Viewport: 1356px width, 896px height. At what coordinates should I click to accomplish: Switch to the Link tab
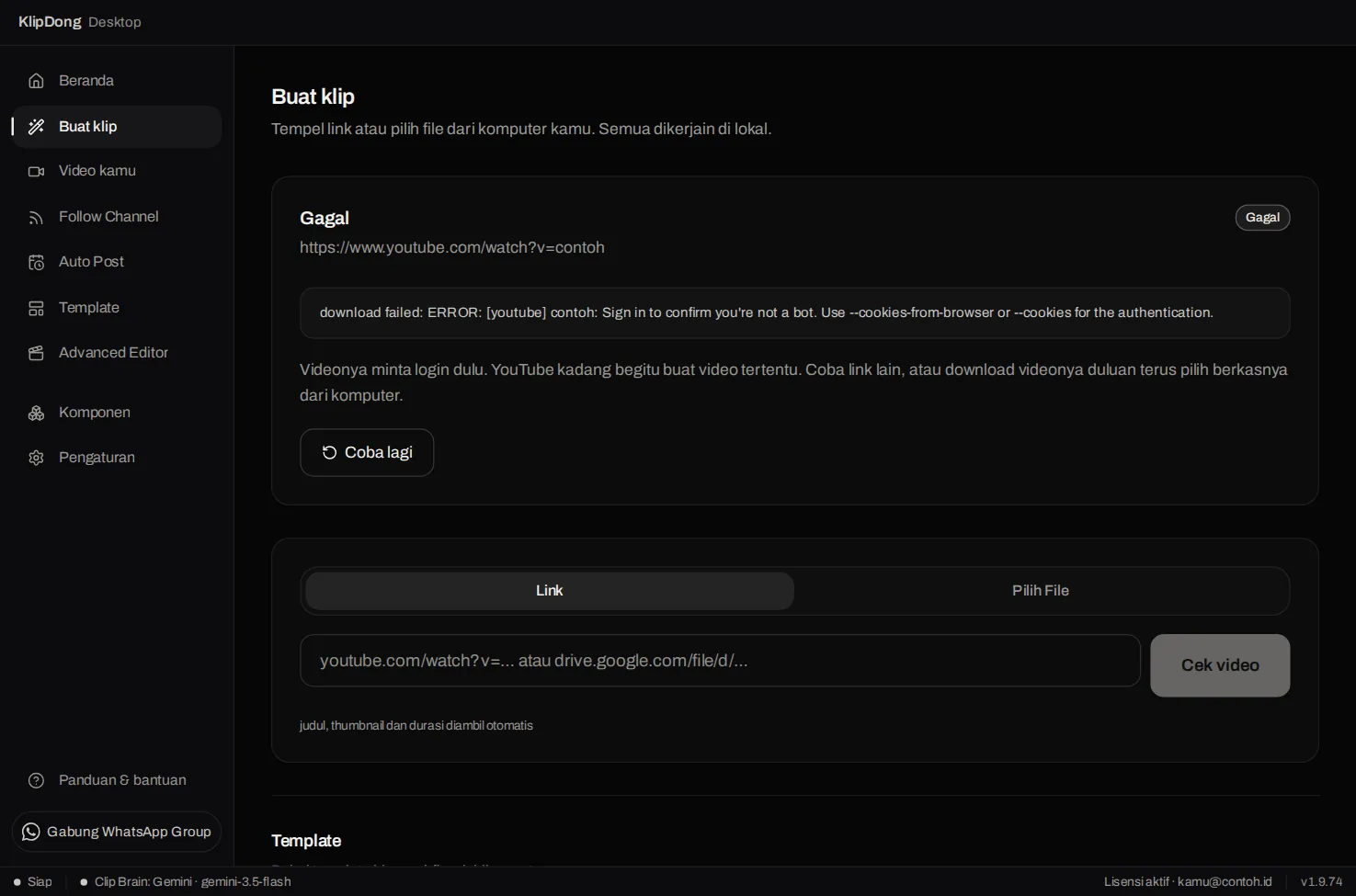pyautogui.click(x=549, y=591)
